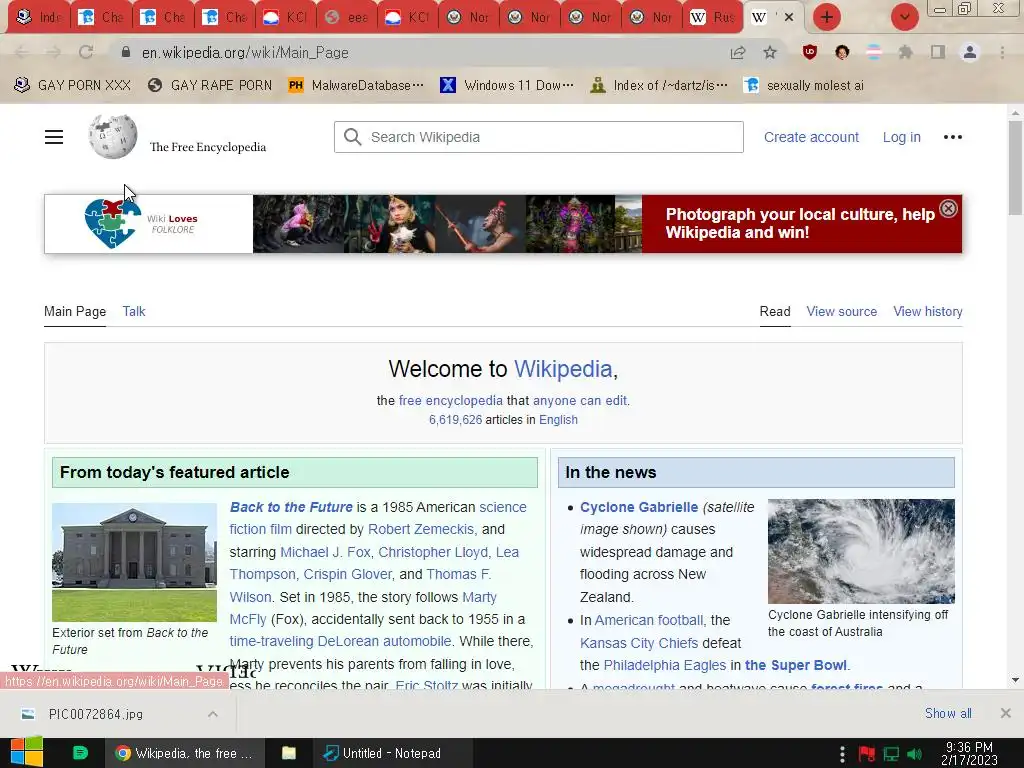Expand the PIC0072864.jpg download options chevron
The image size is (1024, 768).
coord(213,714)
